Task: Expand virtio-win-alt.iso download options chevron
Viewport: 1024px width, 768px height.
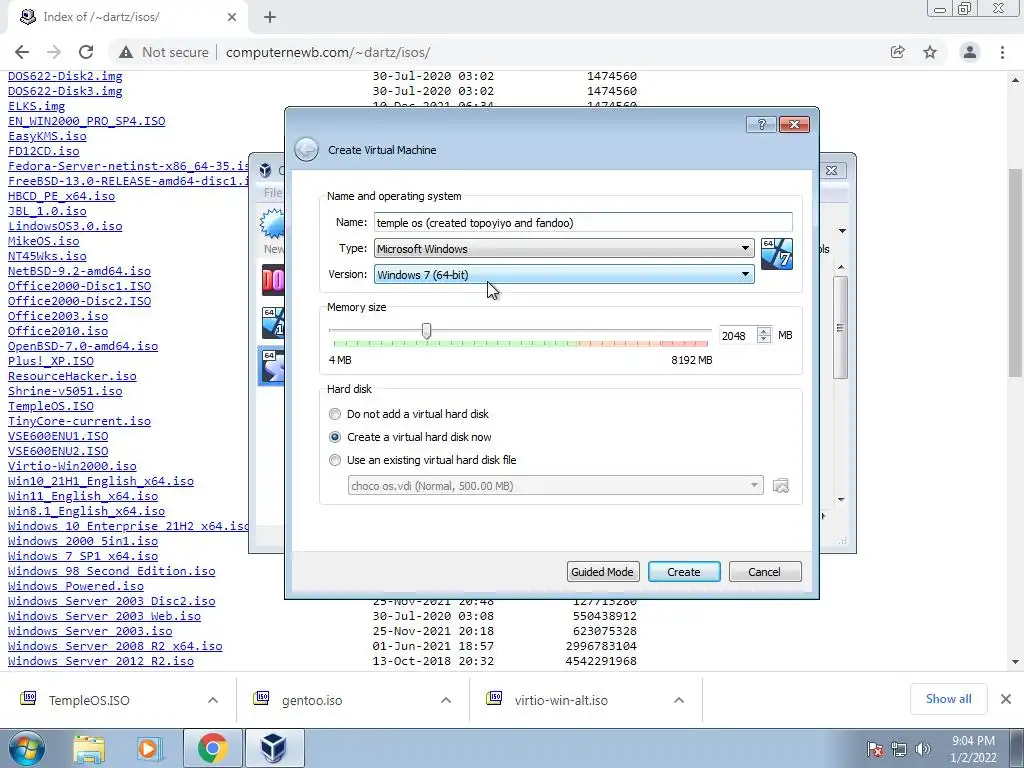Action: click(x=679, y=700)
